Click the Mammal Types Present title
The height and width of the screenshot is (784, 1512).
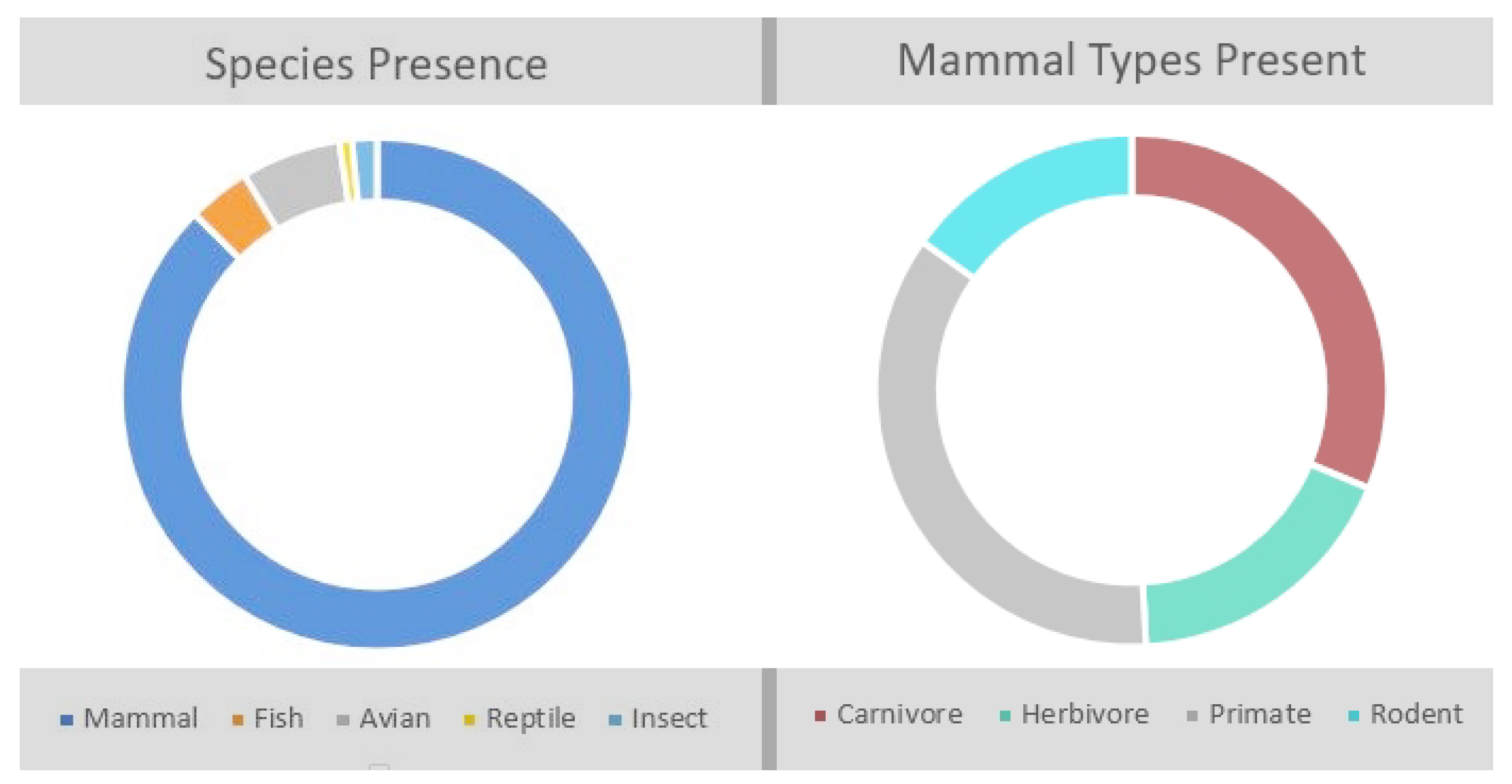click(x=1131, y=61)
